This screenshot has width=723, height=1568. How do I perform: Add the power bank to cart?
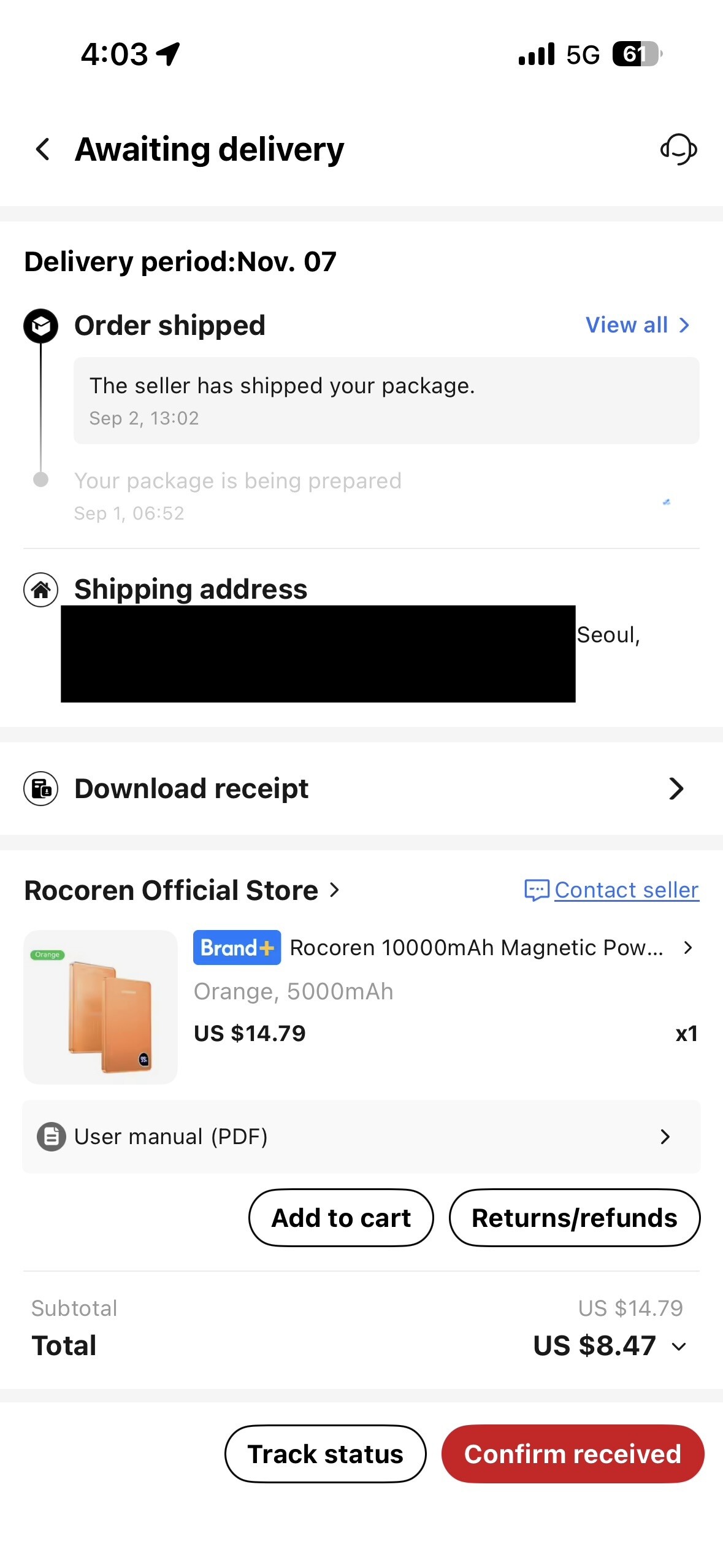341,1218
